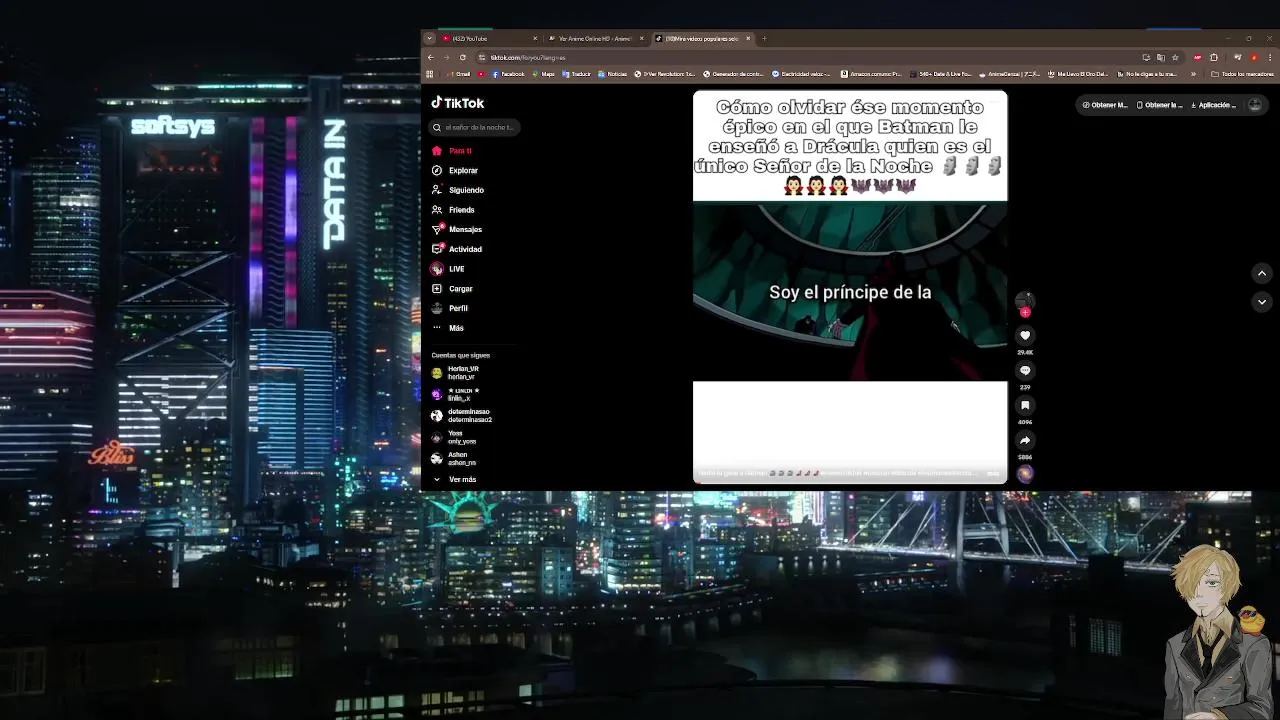Screen dimensions: 1280x720
Task: Click the browser back arrow
Action: pyautogui.click(x=431, y=57)
